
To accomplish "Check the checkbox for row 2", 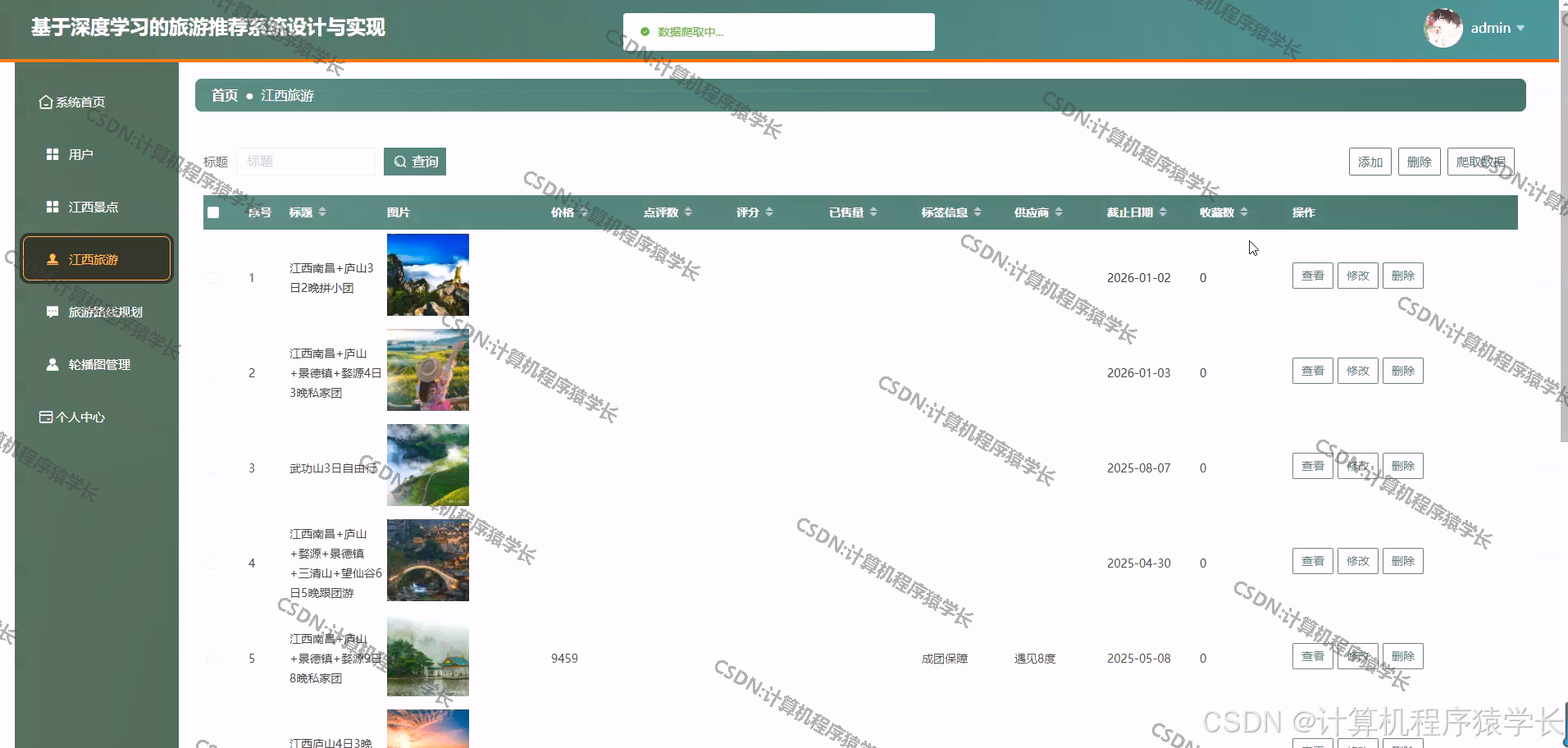I will [213, 373].
